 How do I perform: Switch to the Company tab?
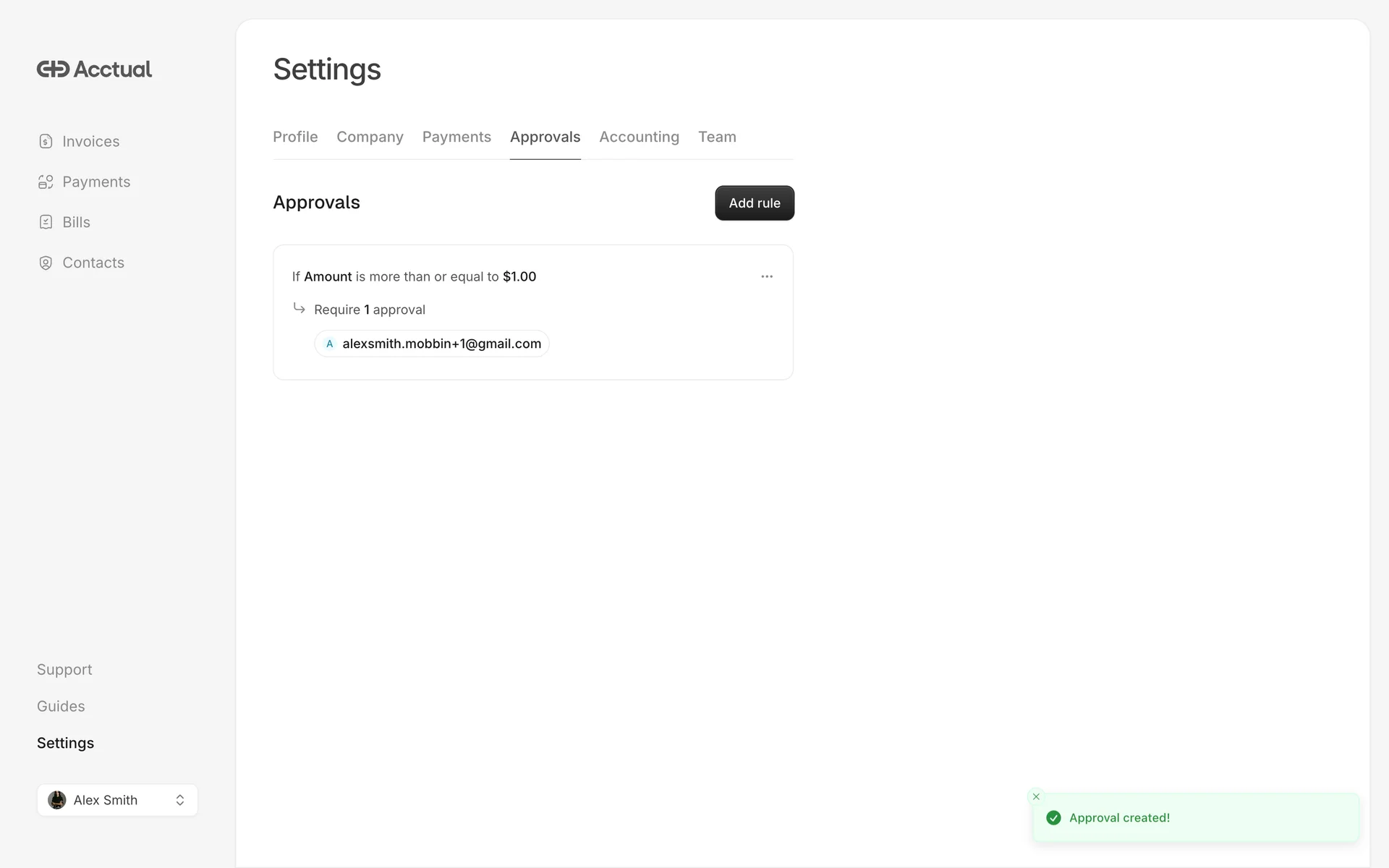click(x=370, y=137)
